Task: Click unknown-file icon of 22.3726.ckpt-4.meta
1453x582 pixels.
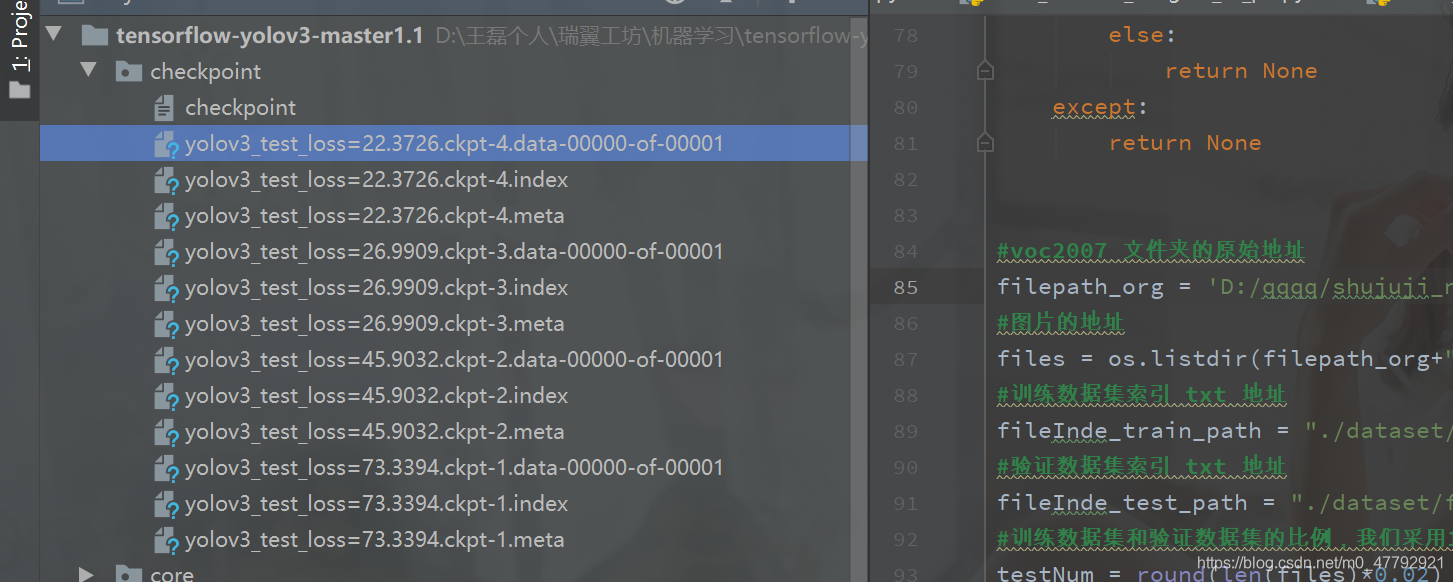Action: click(166, 217)
